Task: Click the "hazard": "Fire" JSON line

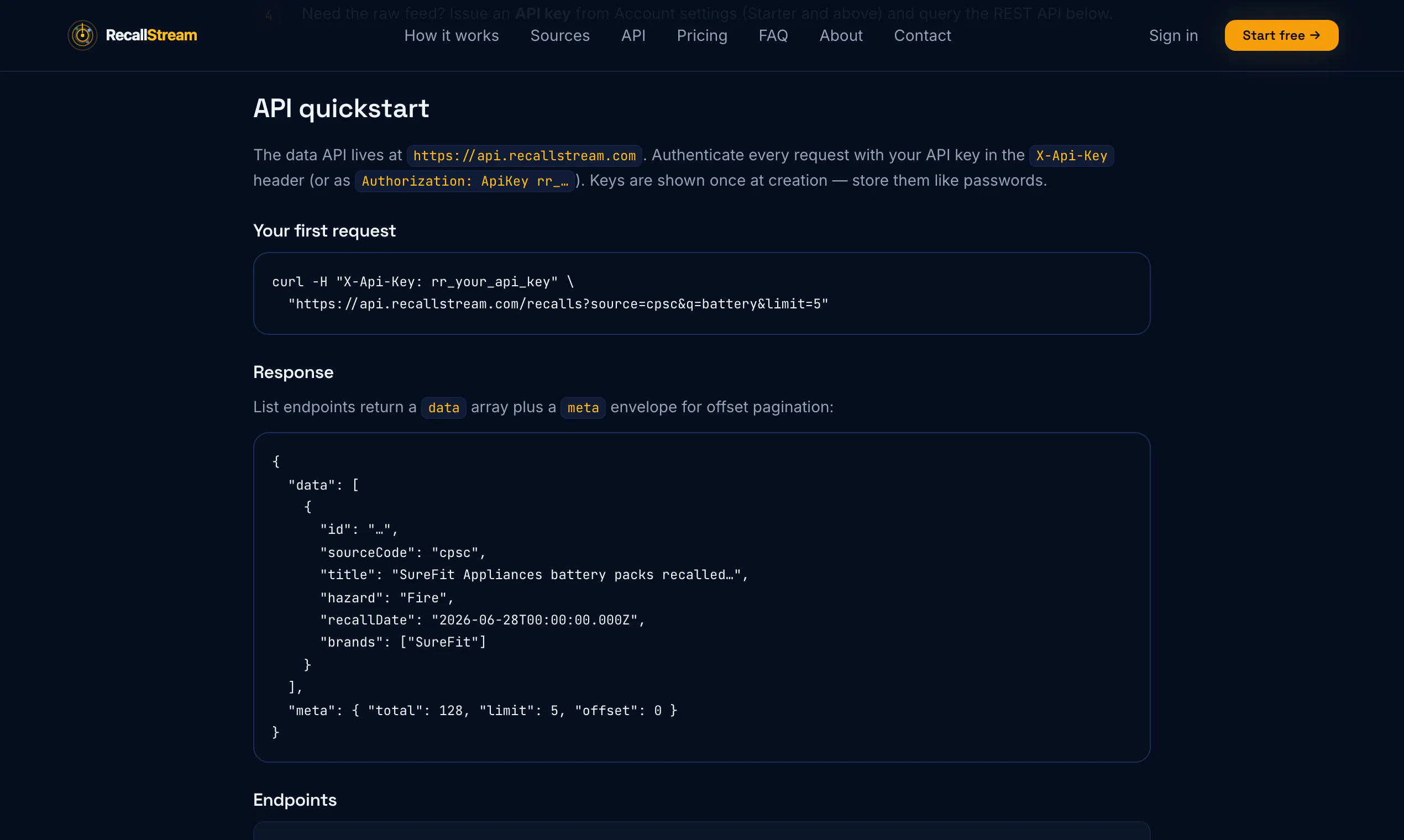Action: click(x=387, y=598)
